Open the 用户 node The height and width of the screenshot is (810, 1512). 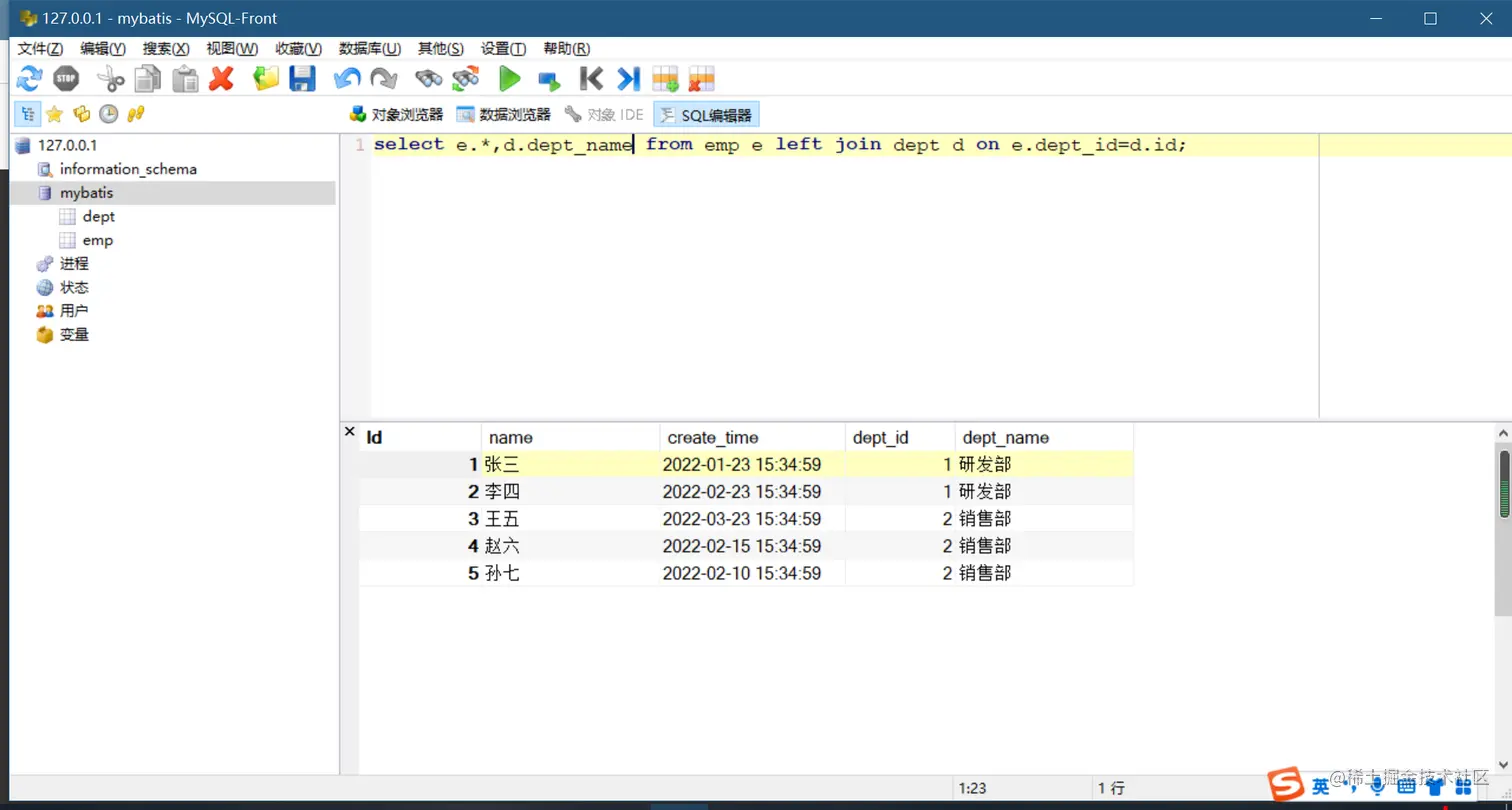(x=74, y=311)
